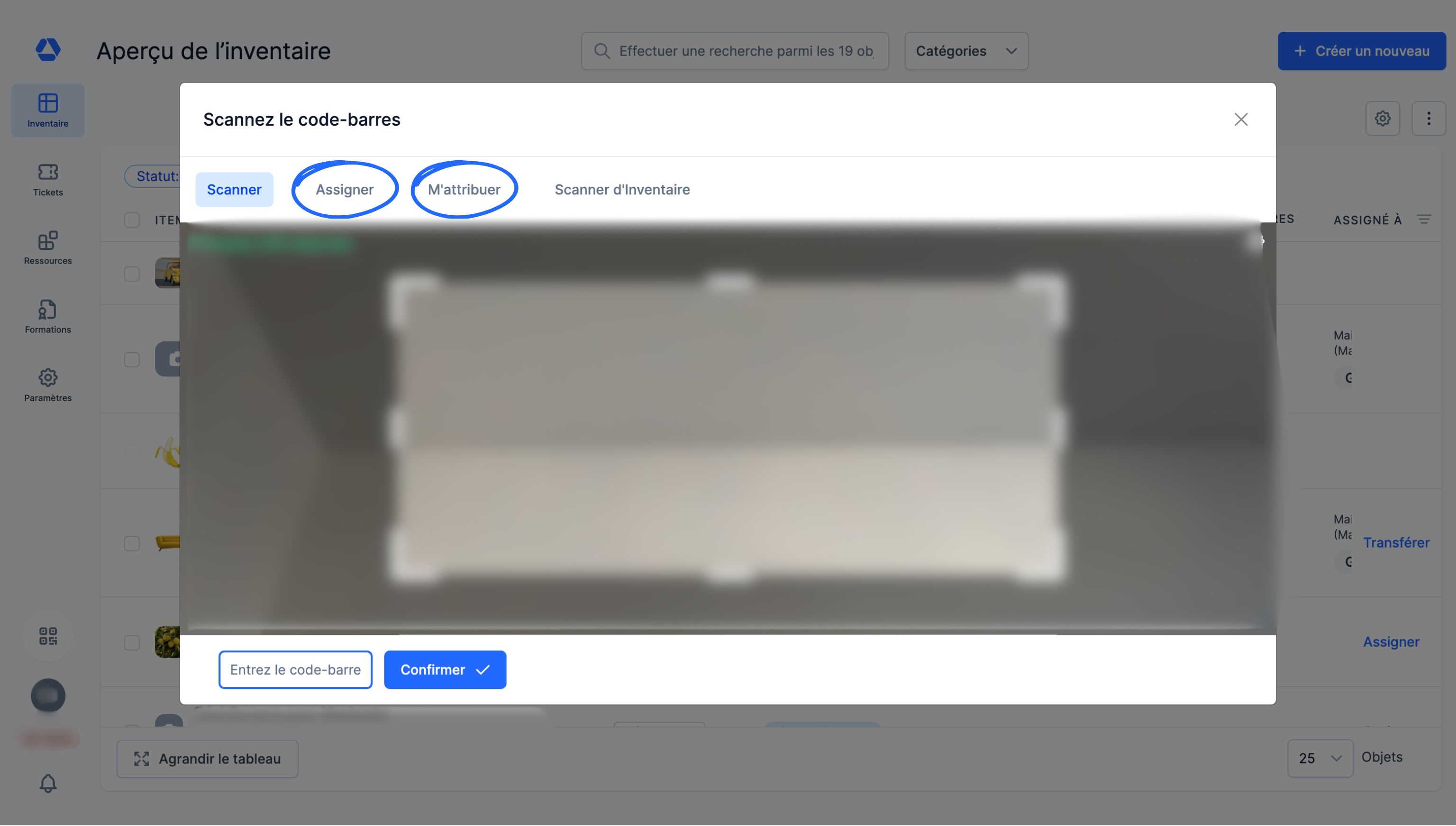Click the 'Aperçu de l'inventaire' title
The height and width of the screenshot is (826, 1456).
(213, 51)
